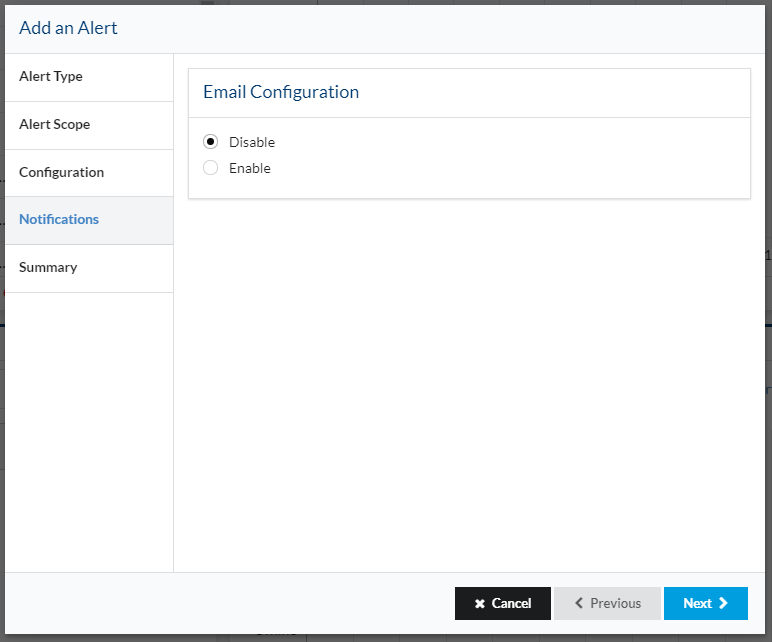The image size is (772, 642).
Task: Click the dialog footer left of Cancel
Action: click(x=229, y=603)
